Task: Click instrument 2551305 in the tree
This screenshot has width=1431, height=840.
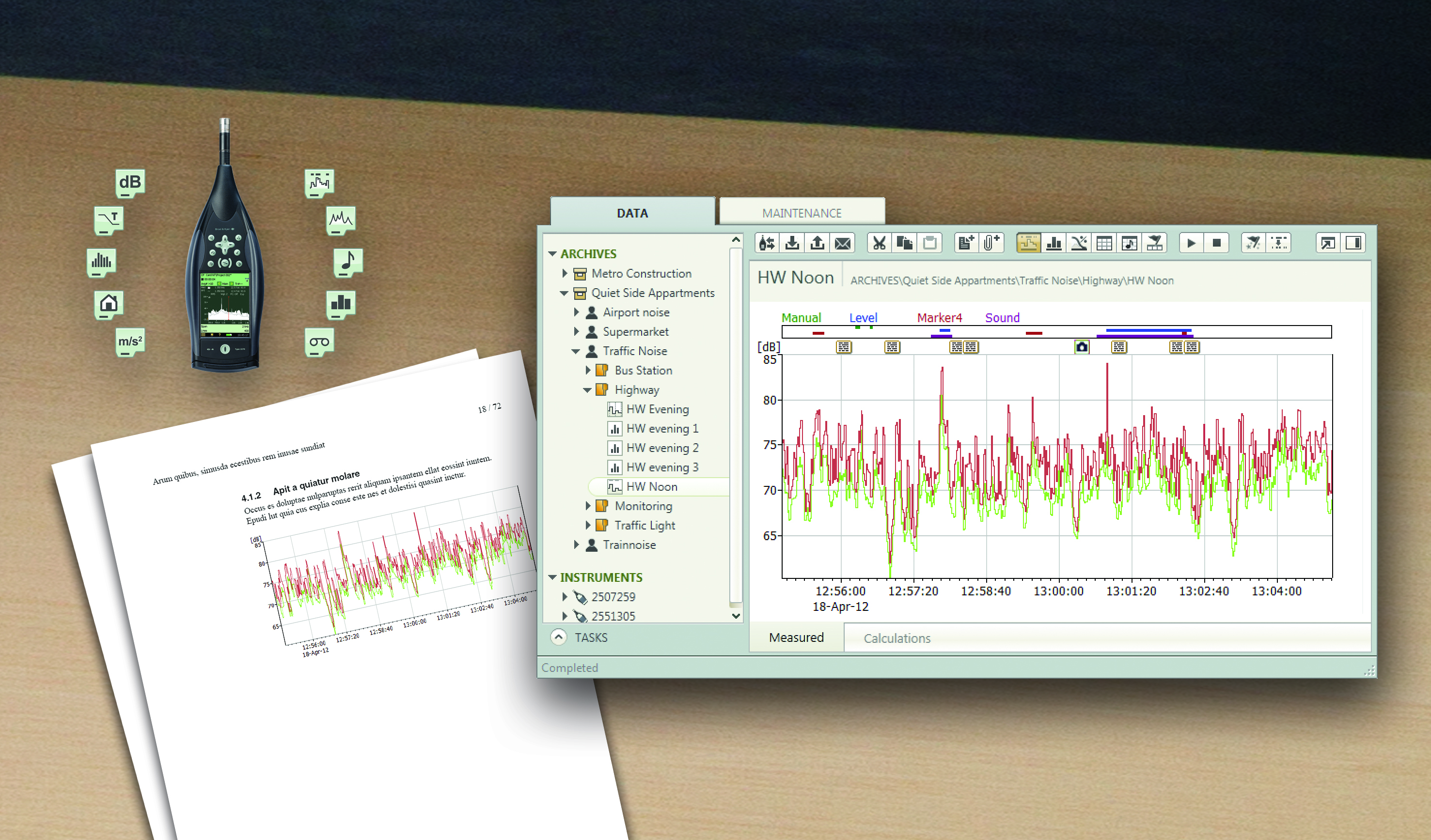Action: [x=613, y=616]
